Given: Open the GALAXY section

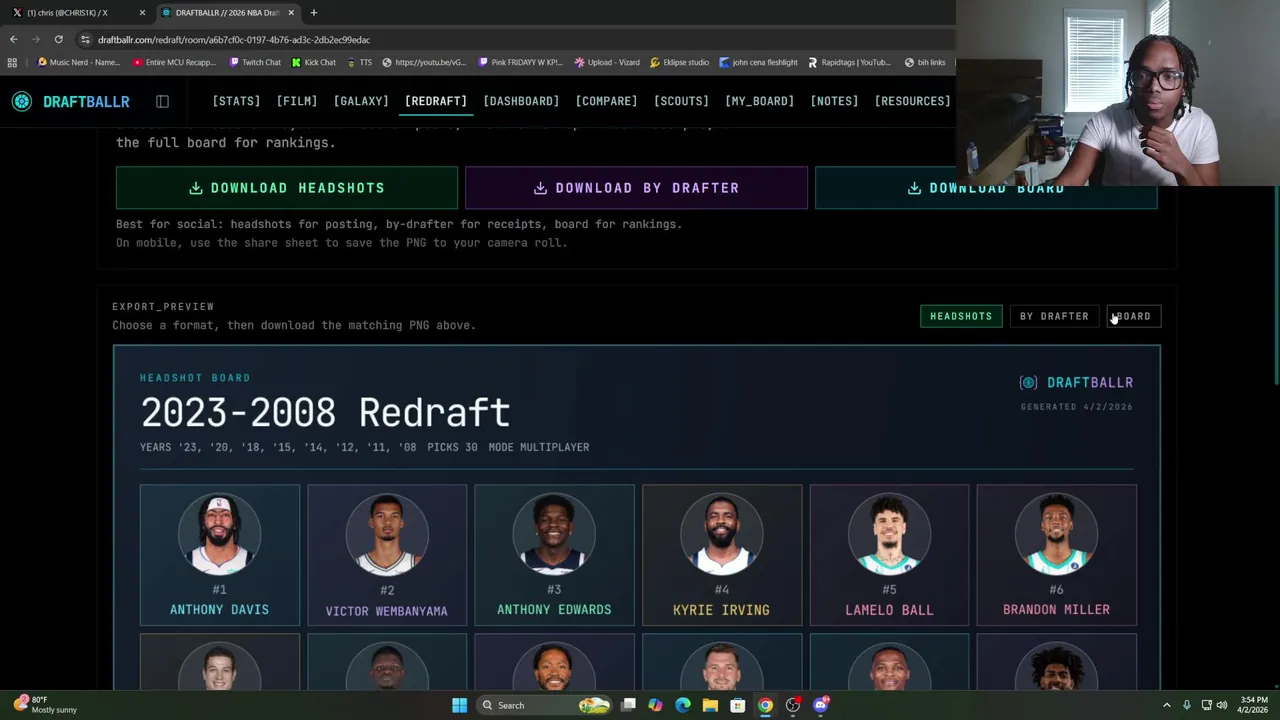Looking at the screenshot, I should 361,101.
